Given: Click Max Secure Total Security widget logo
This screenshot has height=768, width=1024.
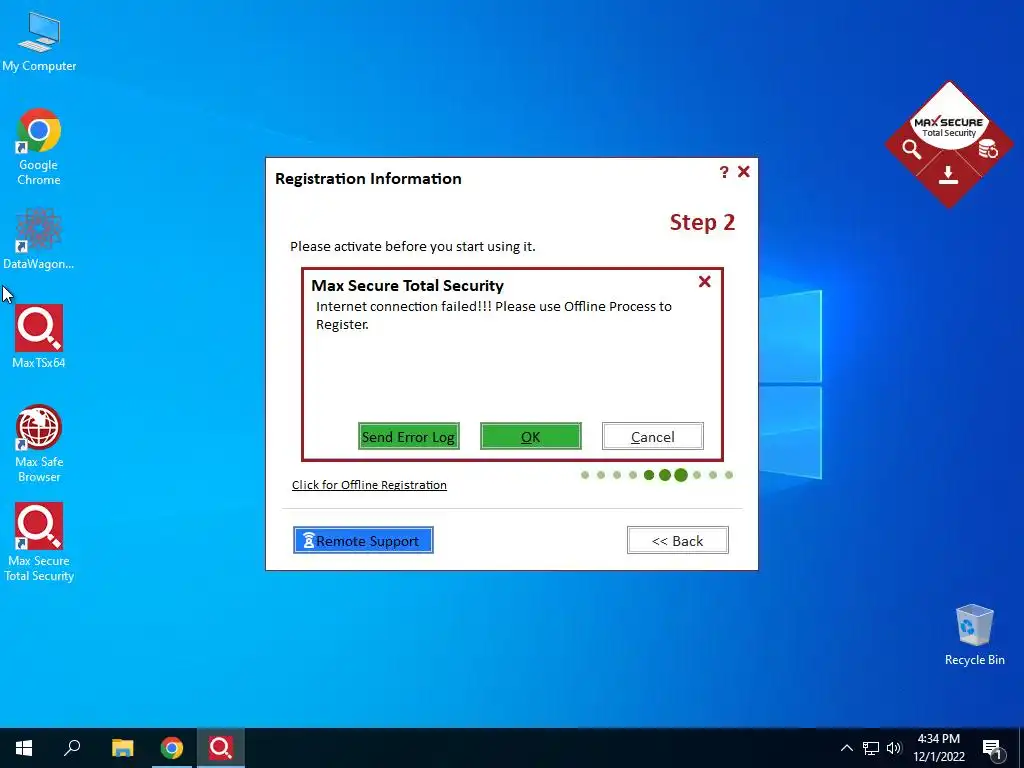Looking at the screenshot, I should (949, 126).
